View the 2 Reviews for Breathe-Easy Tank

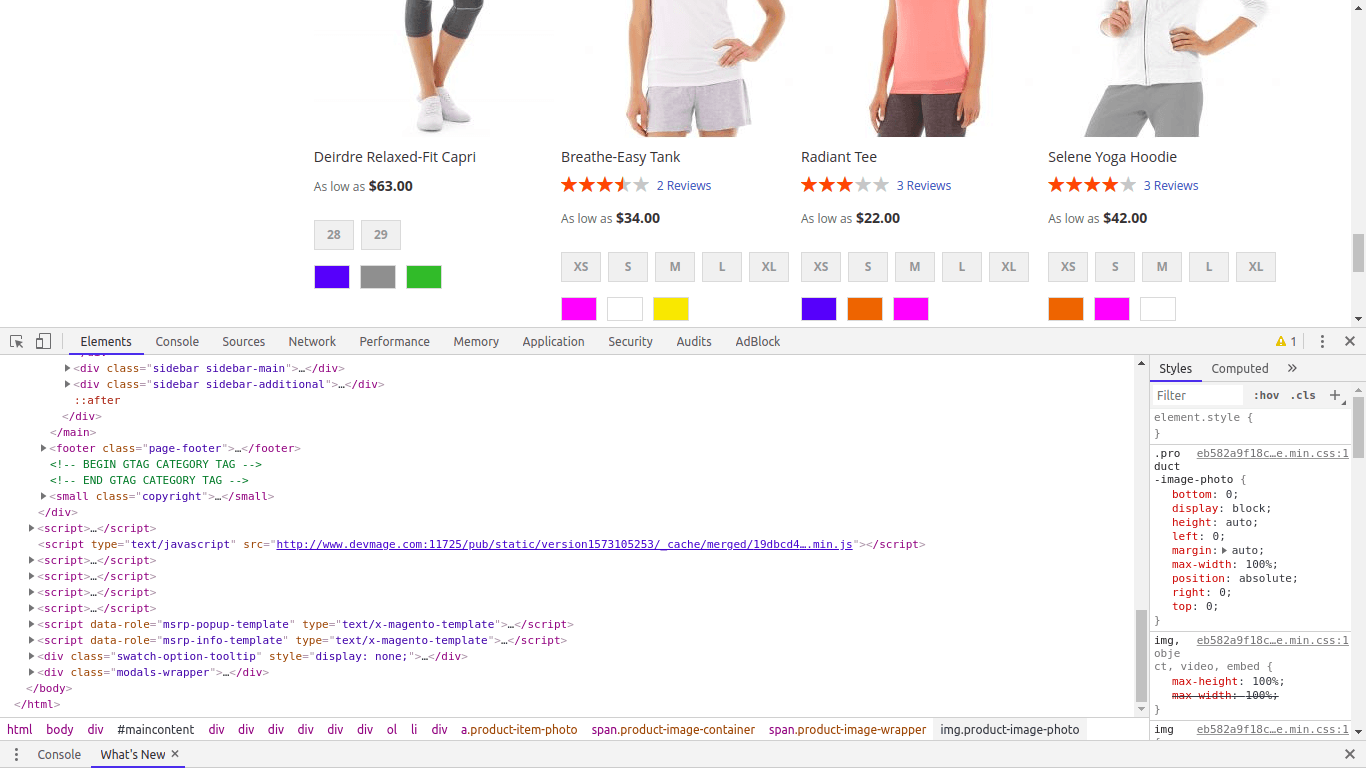[684, 186]
